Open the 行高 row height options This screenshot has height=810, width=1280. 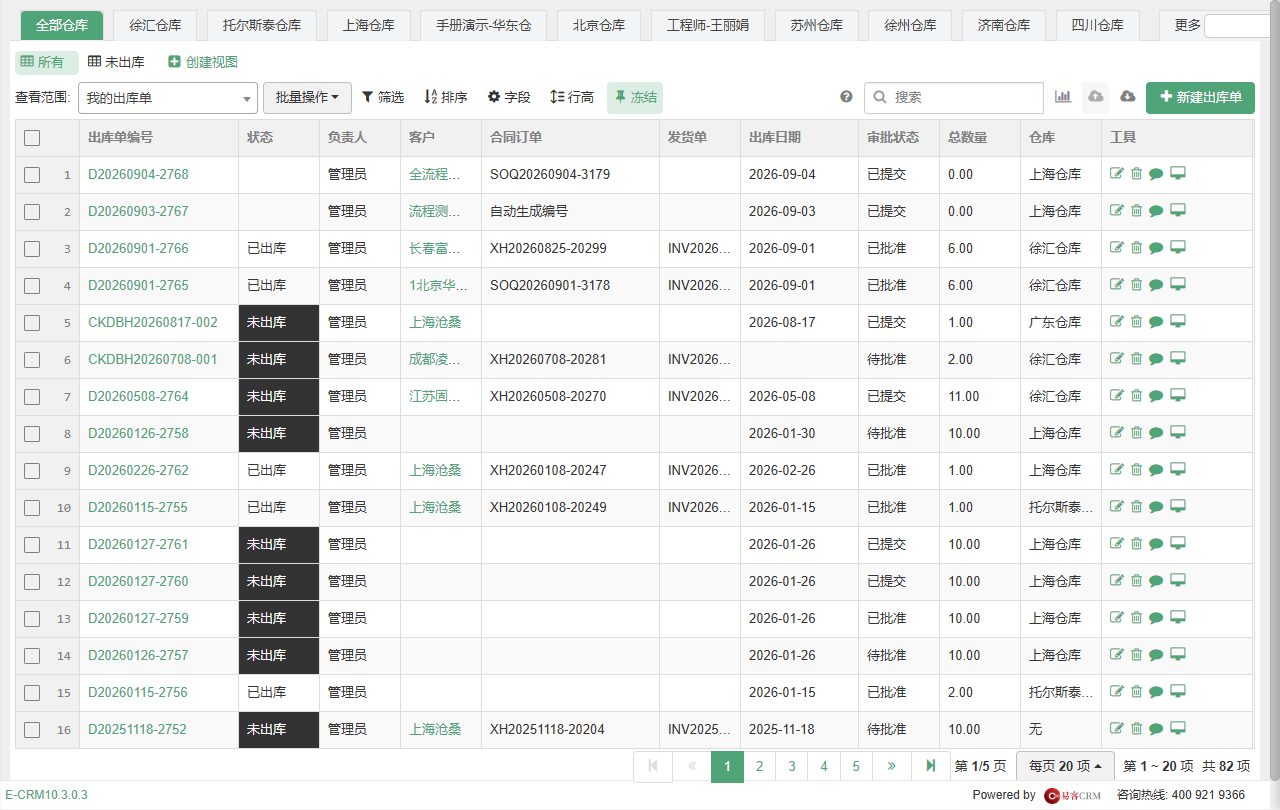coord(572,97)
